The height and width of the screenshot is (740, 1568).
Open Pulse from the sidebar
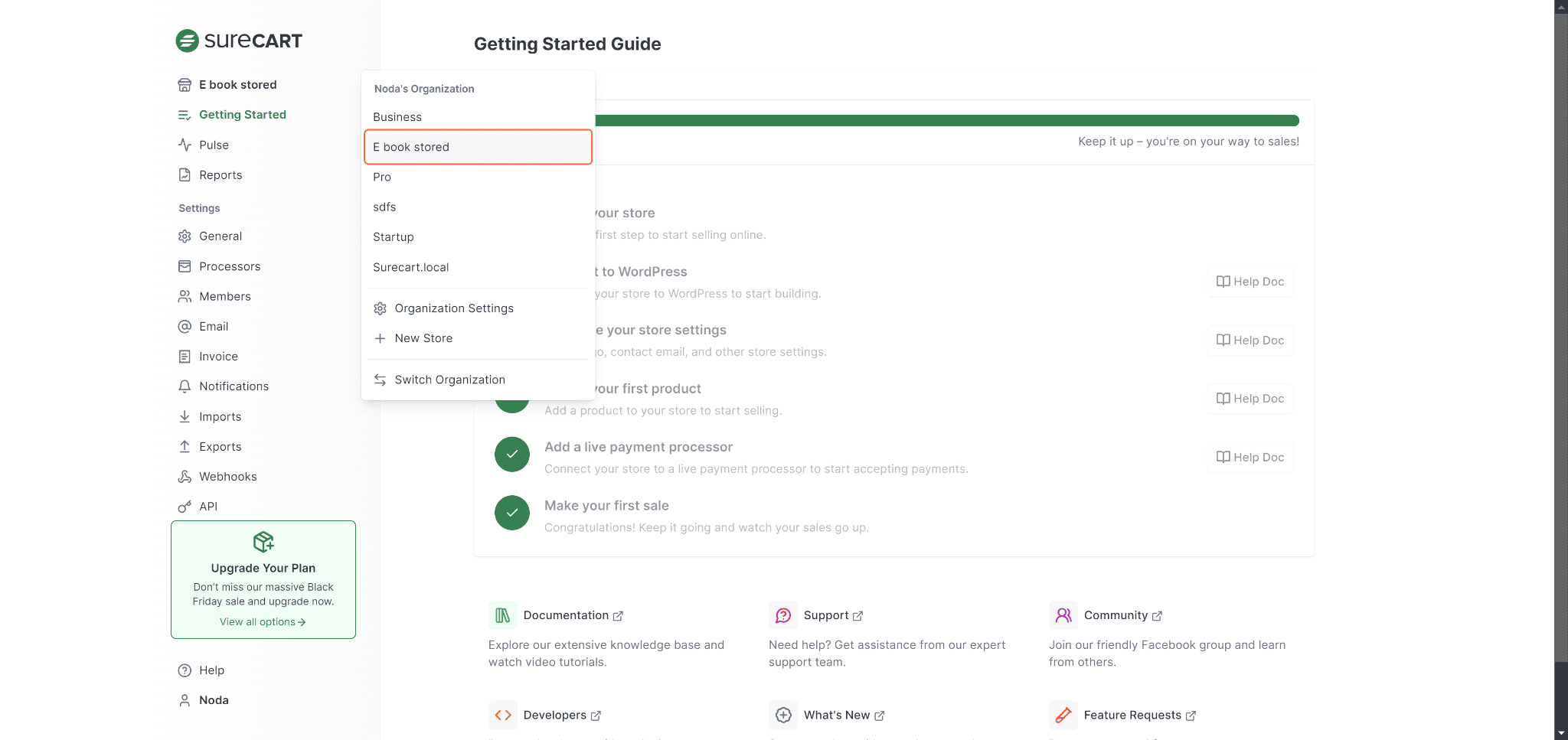tap(214, 145)
